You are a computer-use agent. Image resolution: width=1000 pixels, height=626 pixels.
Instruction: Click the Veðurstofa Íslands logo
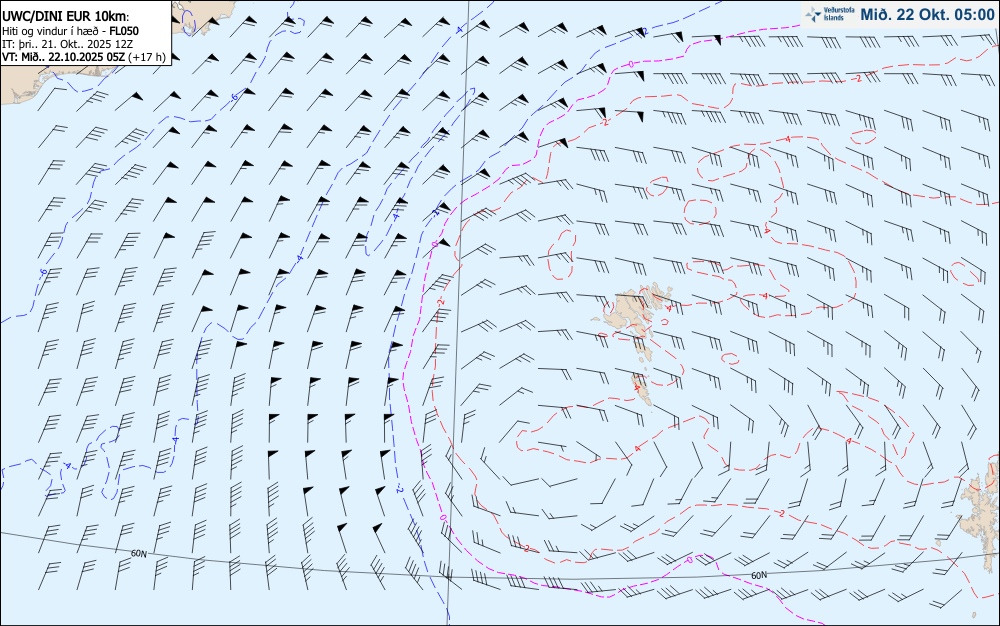coord(828,14)
